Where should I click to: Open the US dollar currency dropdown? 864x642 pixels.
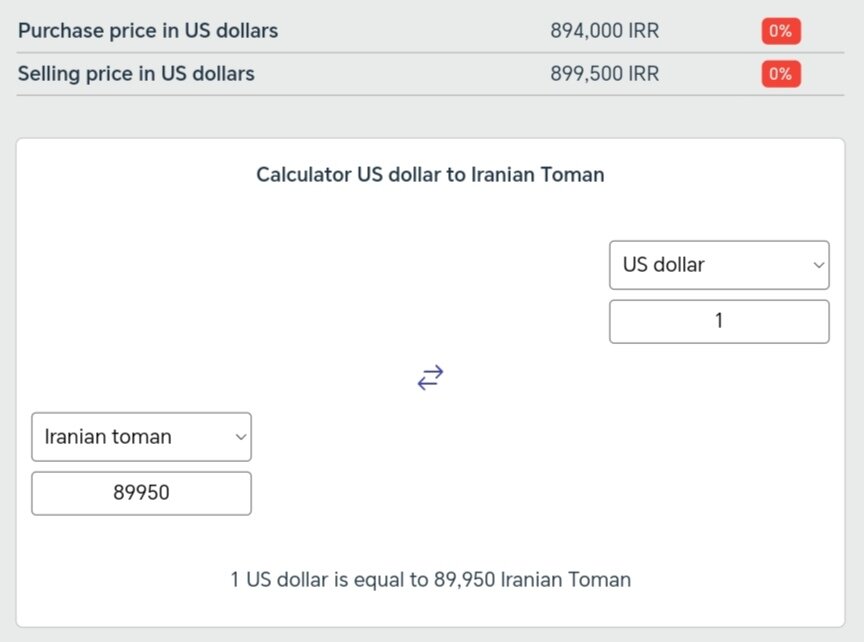click(x=718, y=265)
